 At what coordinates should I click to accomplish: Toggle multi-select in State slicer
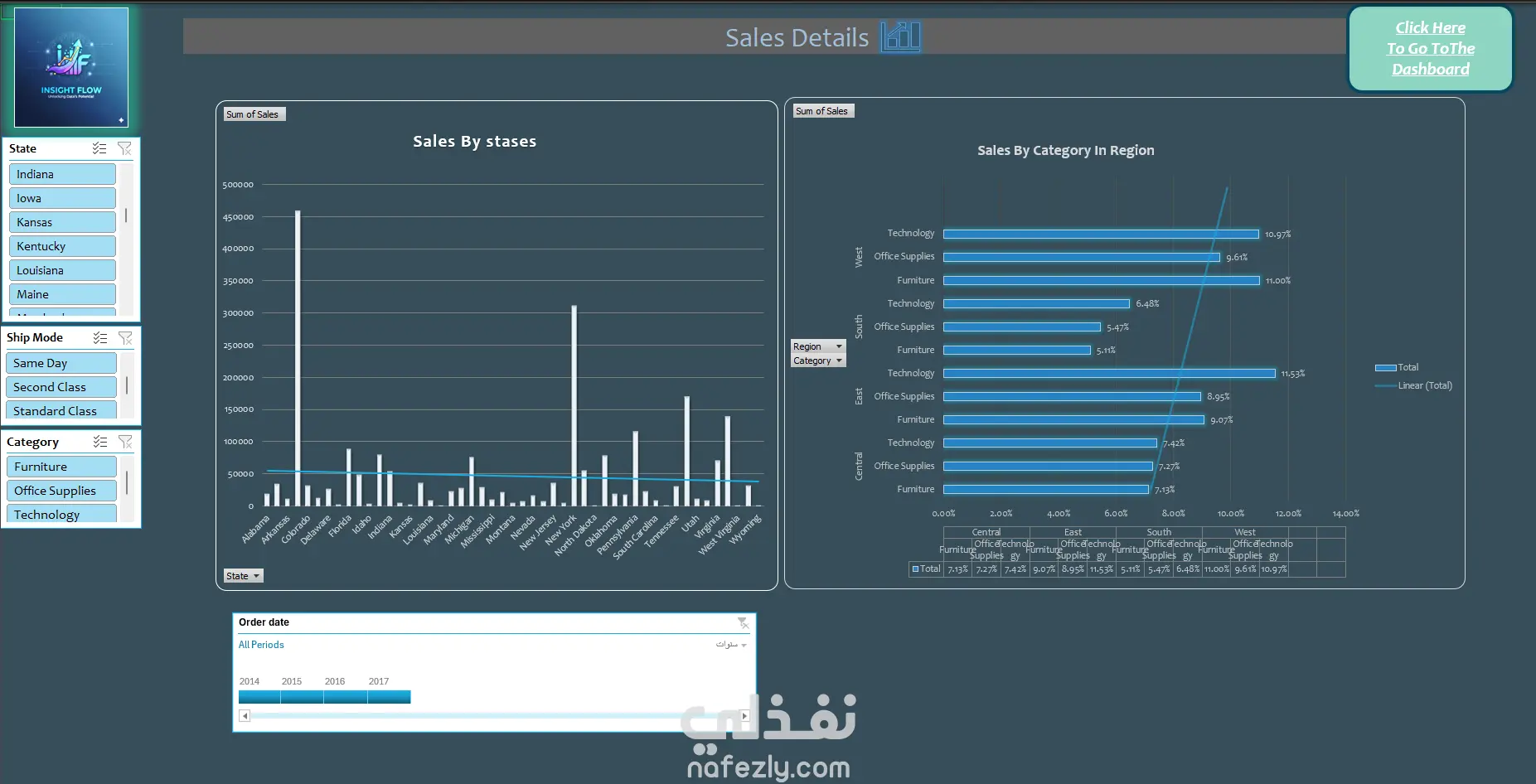[99, 148]
